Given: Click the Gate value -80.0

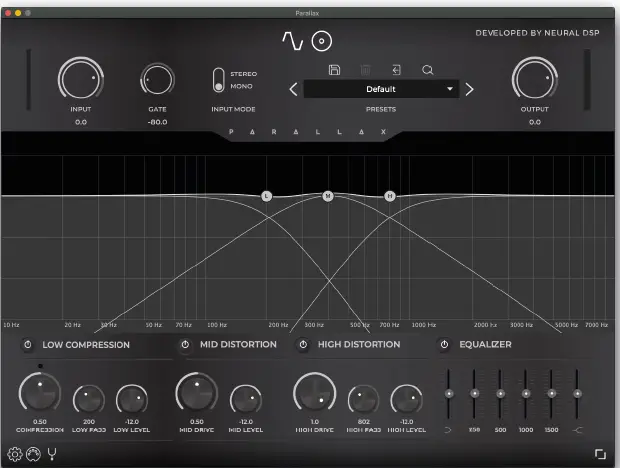Looking at the screenshot, I should coord(157,122).
